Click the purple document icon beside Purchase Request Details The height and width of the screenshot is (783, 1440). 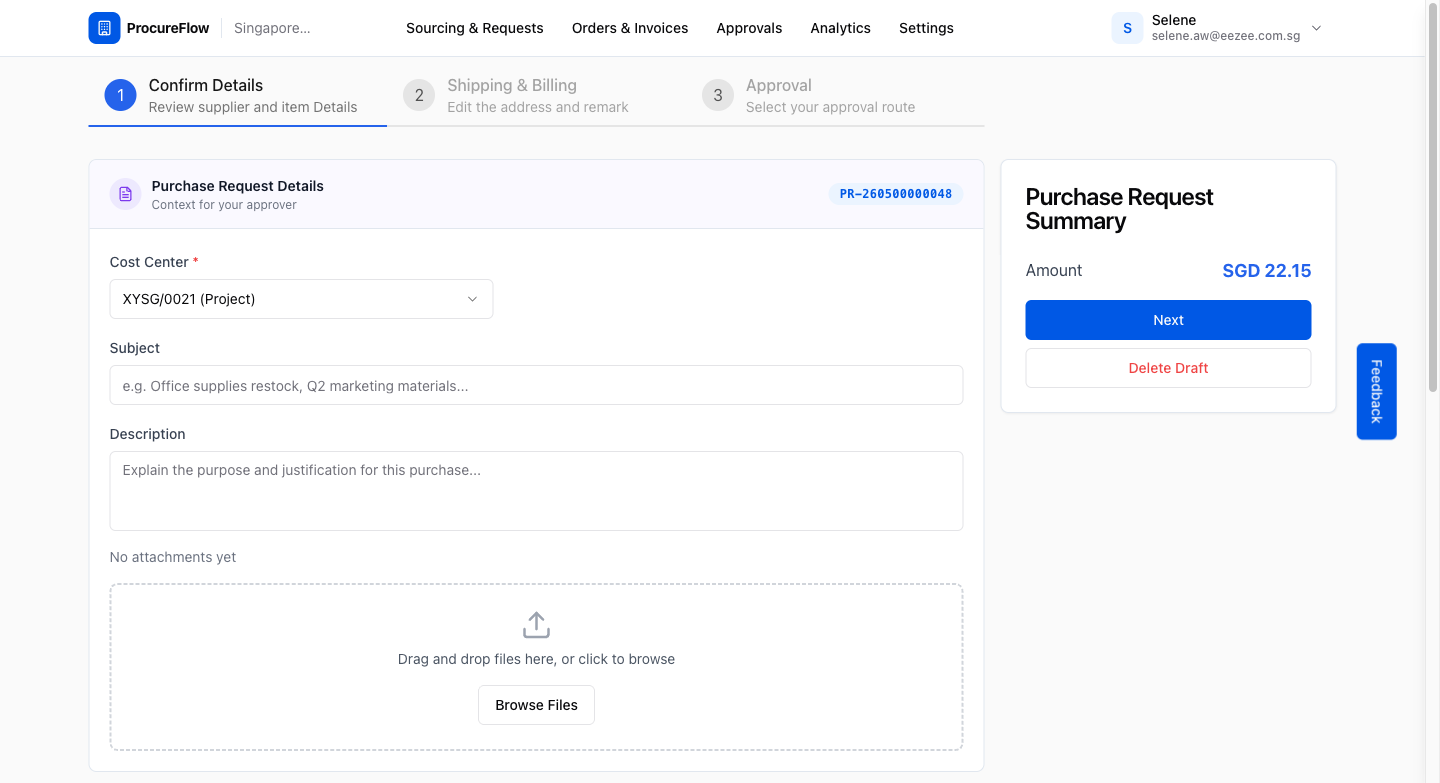pos(125,194)
